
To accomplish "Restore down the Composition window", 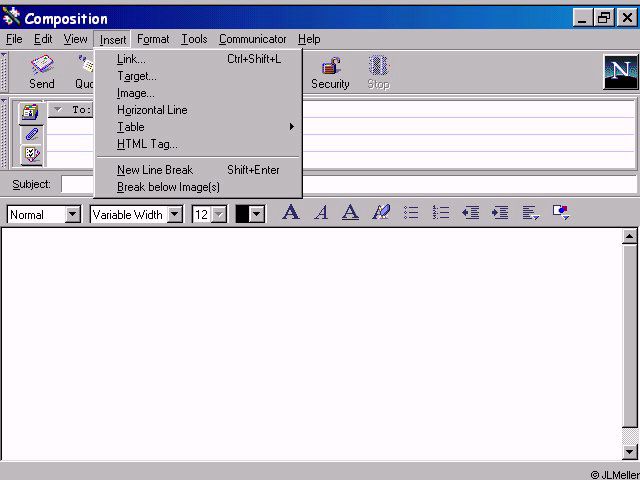I will point(604,18).
